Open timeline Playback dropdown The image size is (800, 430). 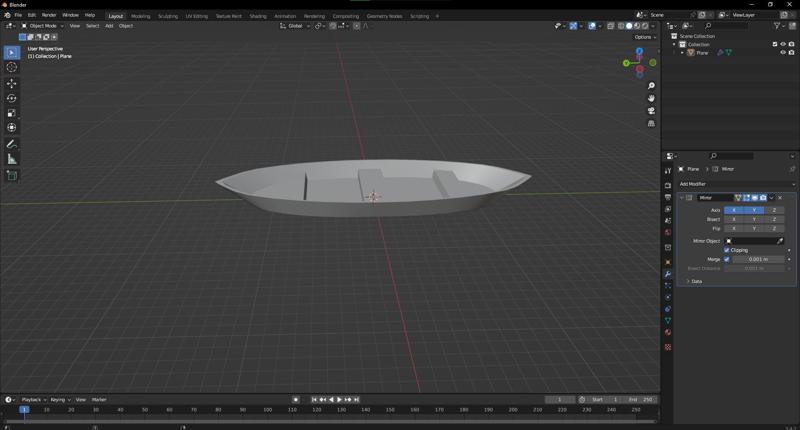pos(33,399)
